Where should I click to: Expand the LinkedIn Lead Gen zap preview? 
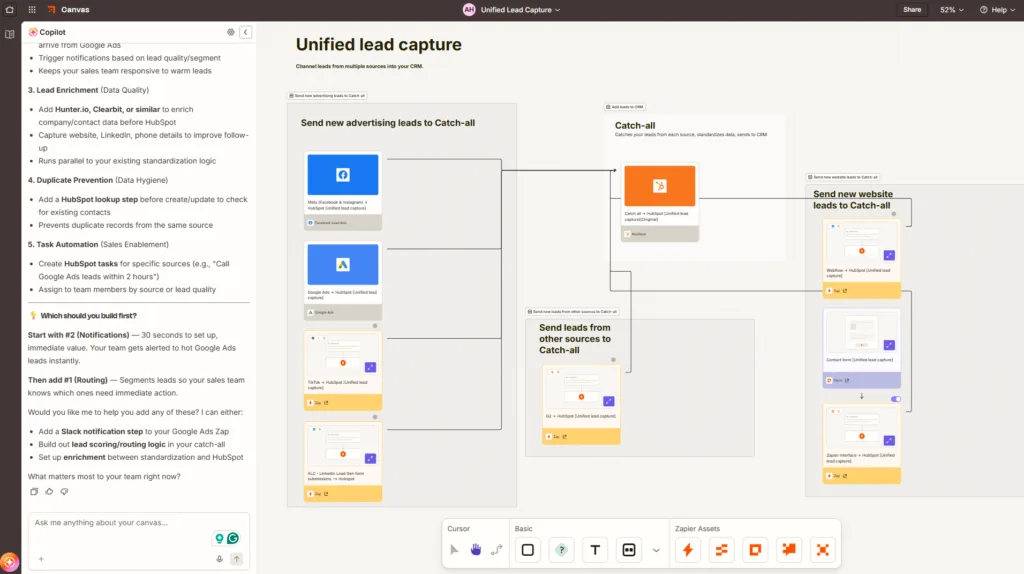370,458
